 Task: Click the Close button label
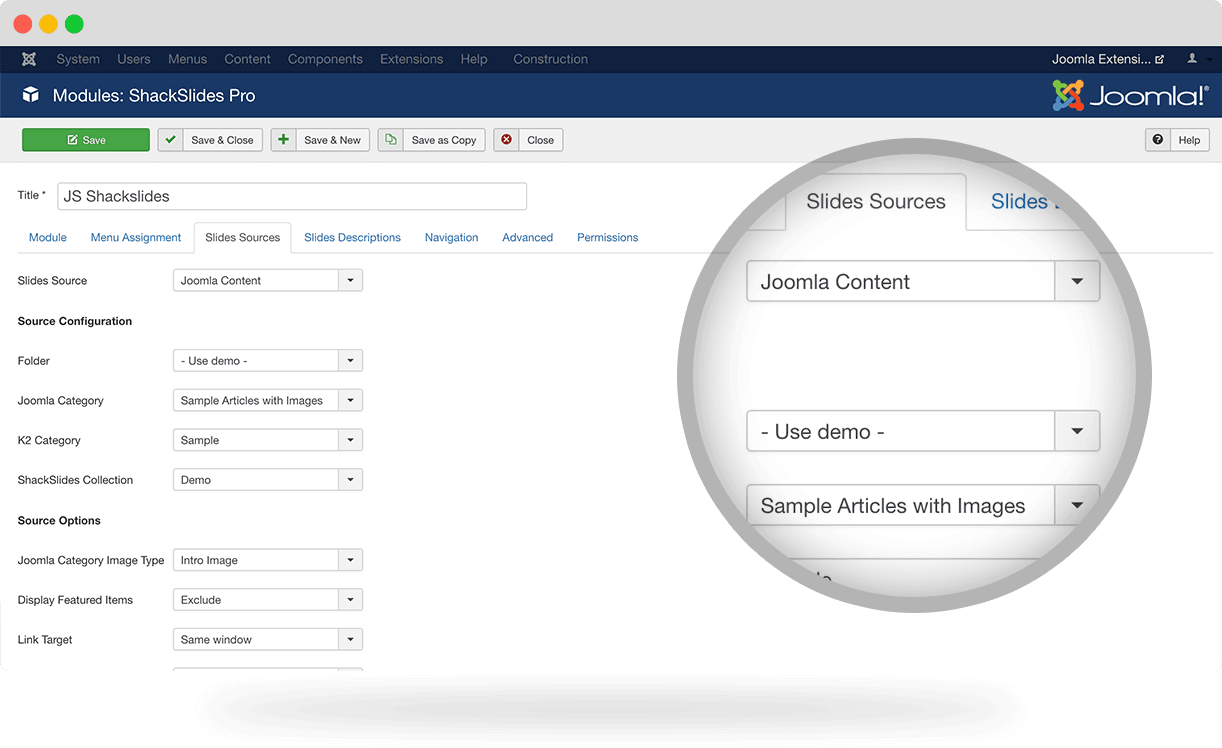[x=540, y=140]
